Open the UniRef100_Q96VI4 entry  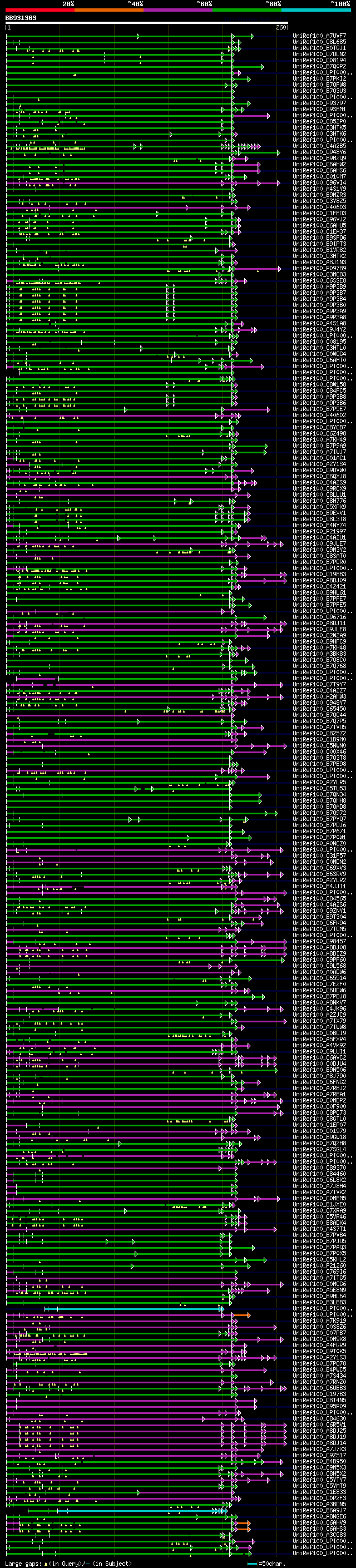(x=319, y=182)
